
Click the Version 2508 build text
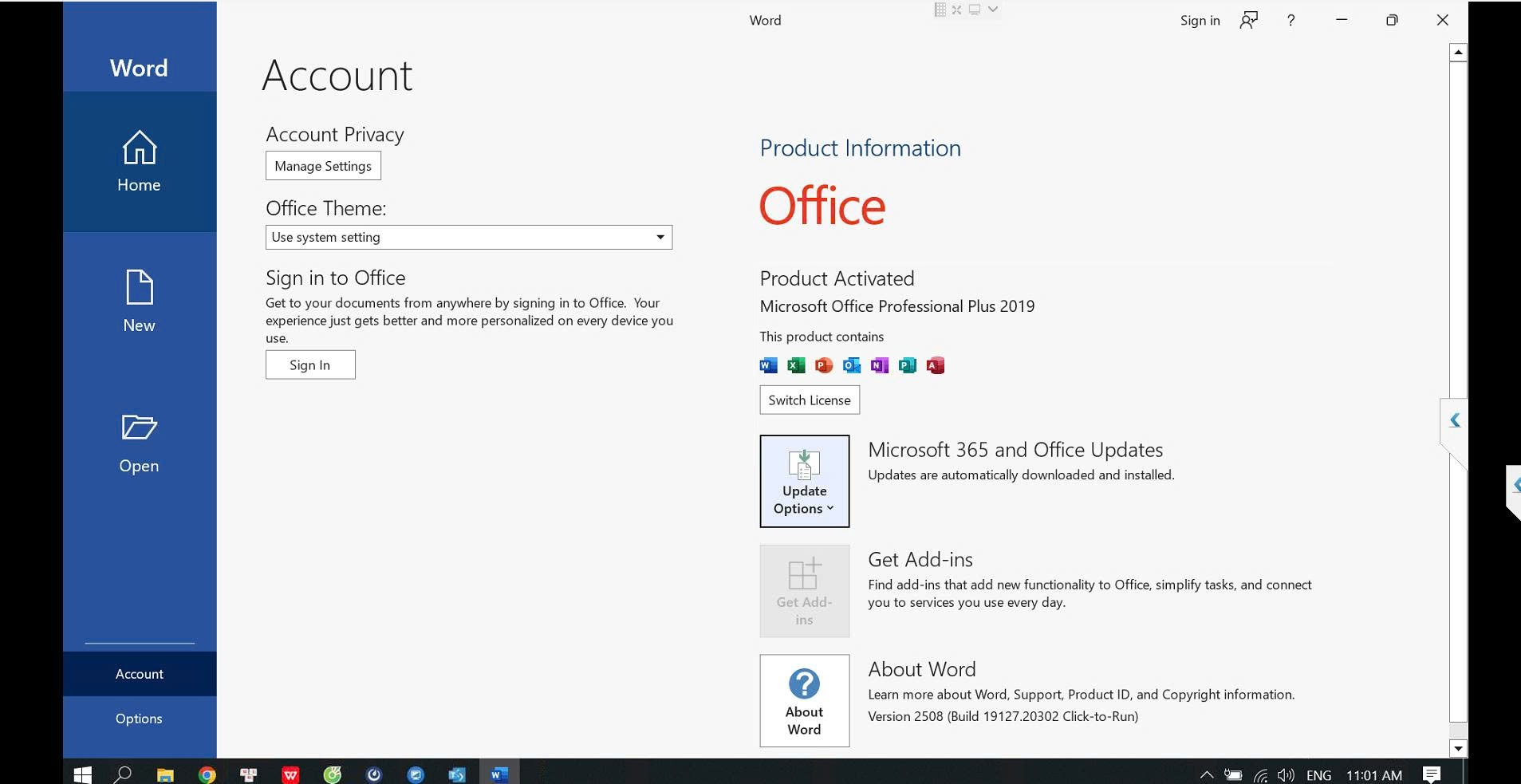1003,716
